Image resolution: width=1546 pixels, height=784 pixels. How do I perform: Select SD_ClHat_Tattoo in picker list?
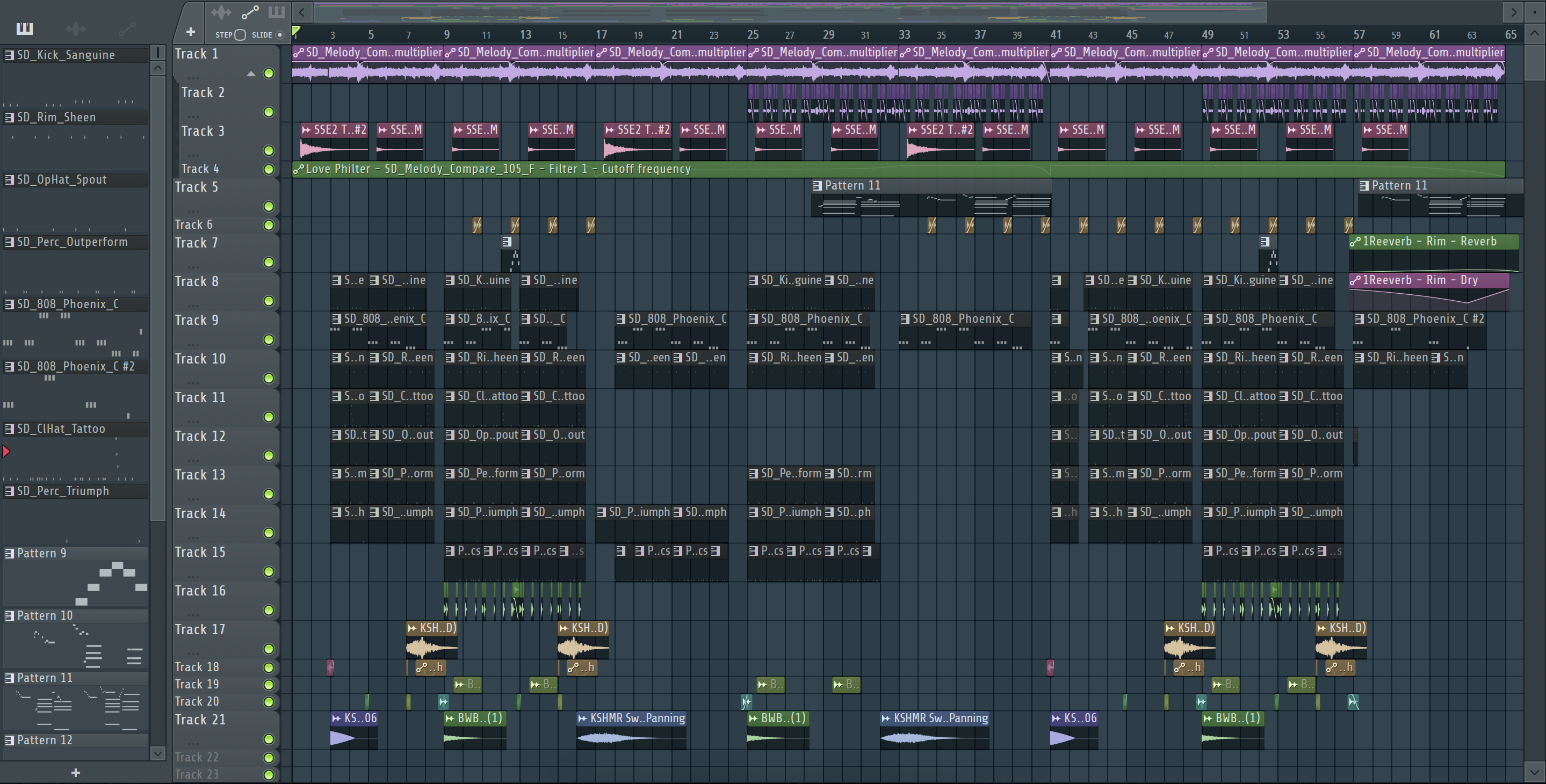tap(76, 429)
